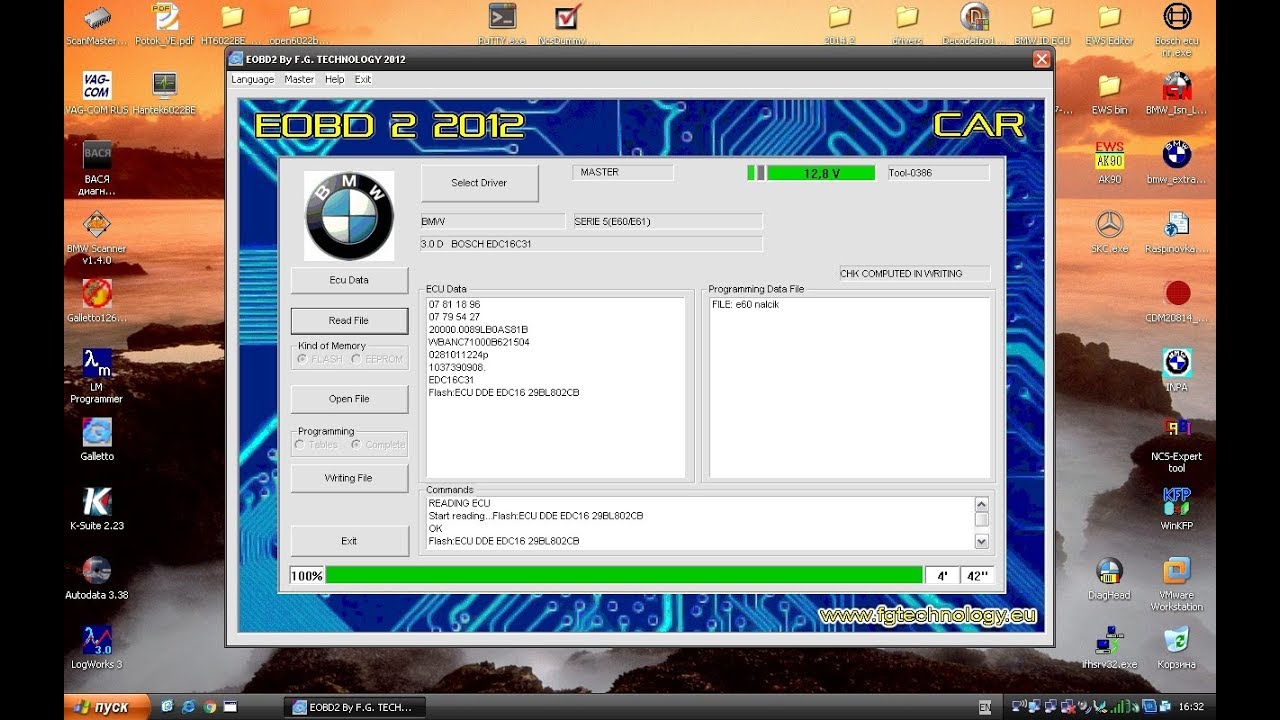The image size is (1280, 720).
Task: Open the Help menu
Action: coord(334,79)
